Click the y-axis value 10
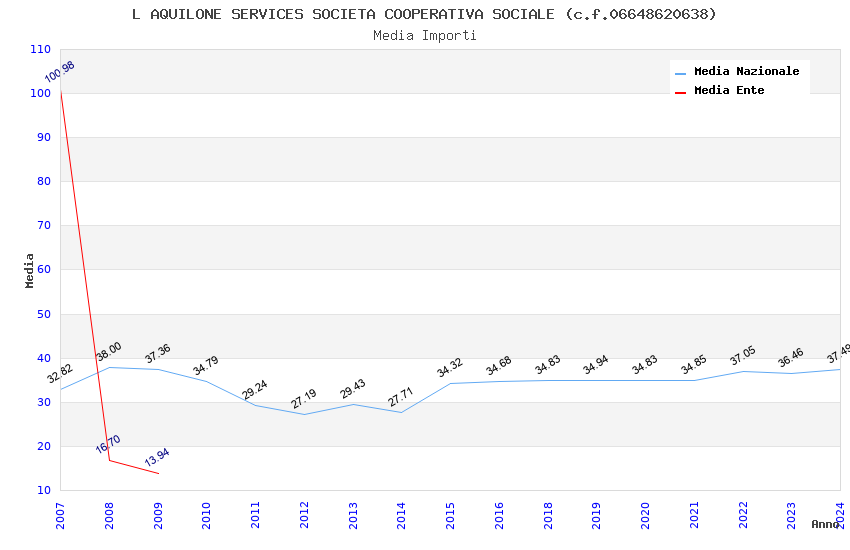The image size is (850, 550). point(44,490)
